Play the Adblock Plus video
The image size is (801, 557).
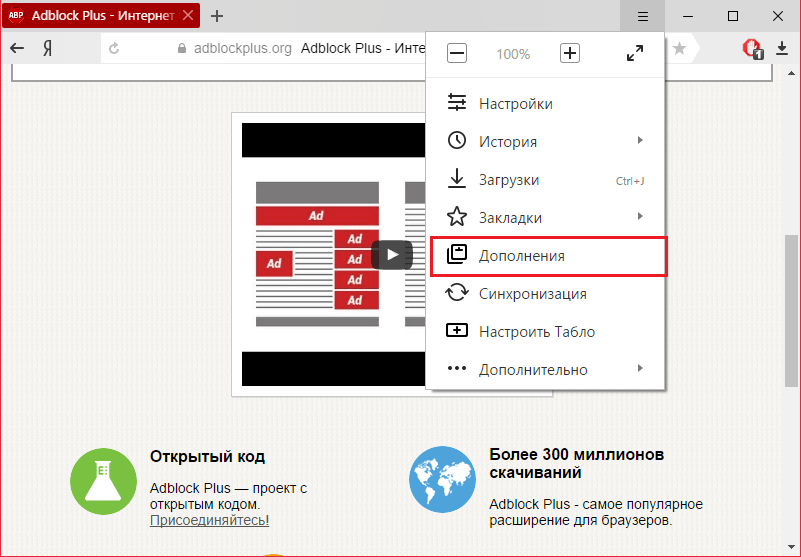pos(391,255)
